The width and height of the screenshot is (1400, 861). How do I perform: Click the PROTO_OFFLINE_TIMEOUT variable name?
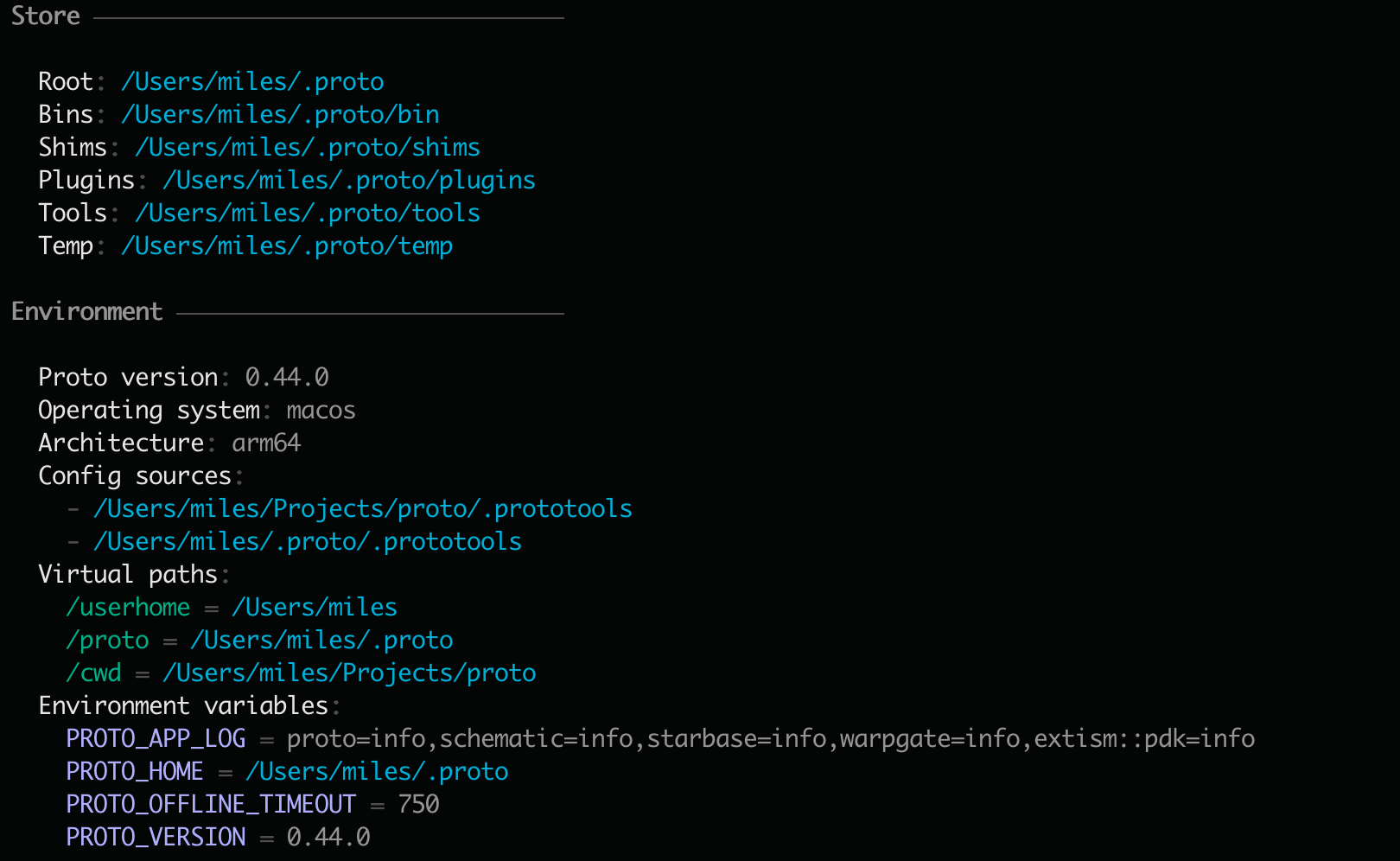point(211,805)
